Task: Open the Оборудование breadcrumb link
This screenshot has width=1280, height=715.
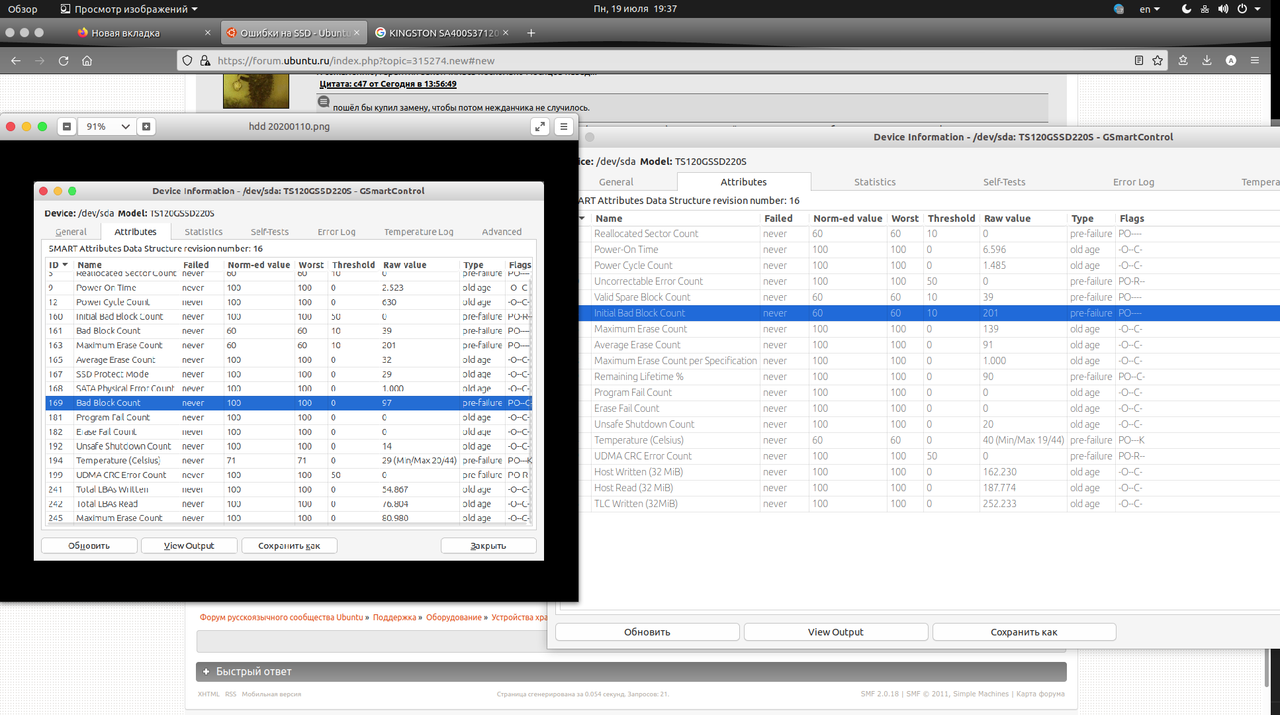Action: tap(454, 618)
